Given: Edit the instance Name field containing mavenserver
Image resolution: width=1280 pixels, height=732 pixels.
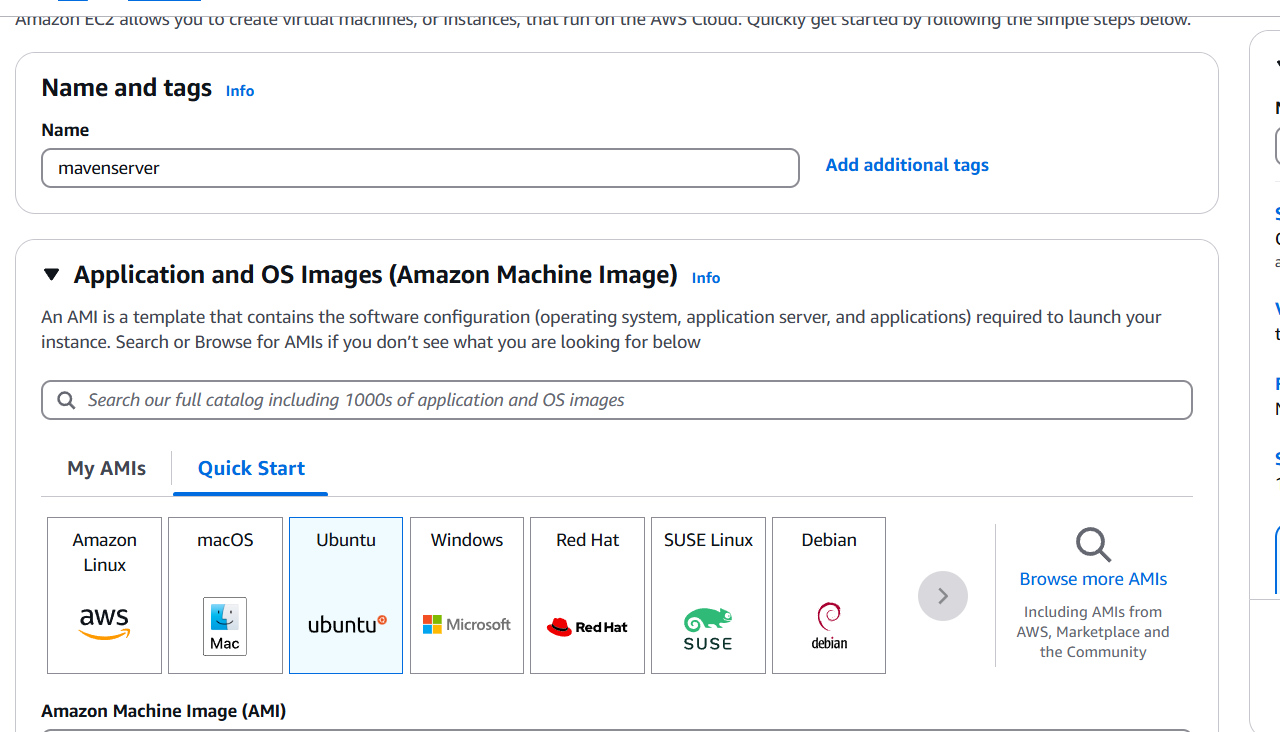Looking at the screenshot, I should [420, 168].
